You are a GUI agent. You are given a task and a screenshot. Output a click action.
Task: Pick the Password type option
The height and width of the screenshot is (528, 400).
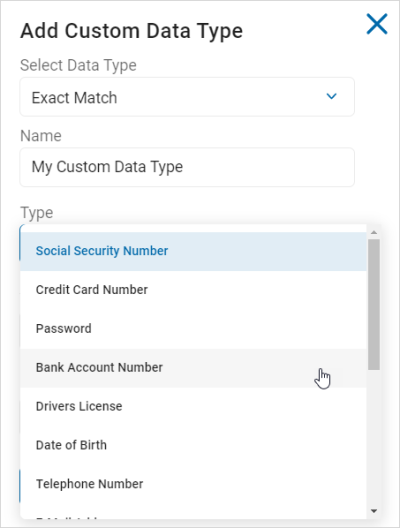[x=193, y=329]
